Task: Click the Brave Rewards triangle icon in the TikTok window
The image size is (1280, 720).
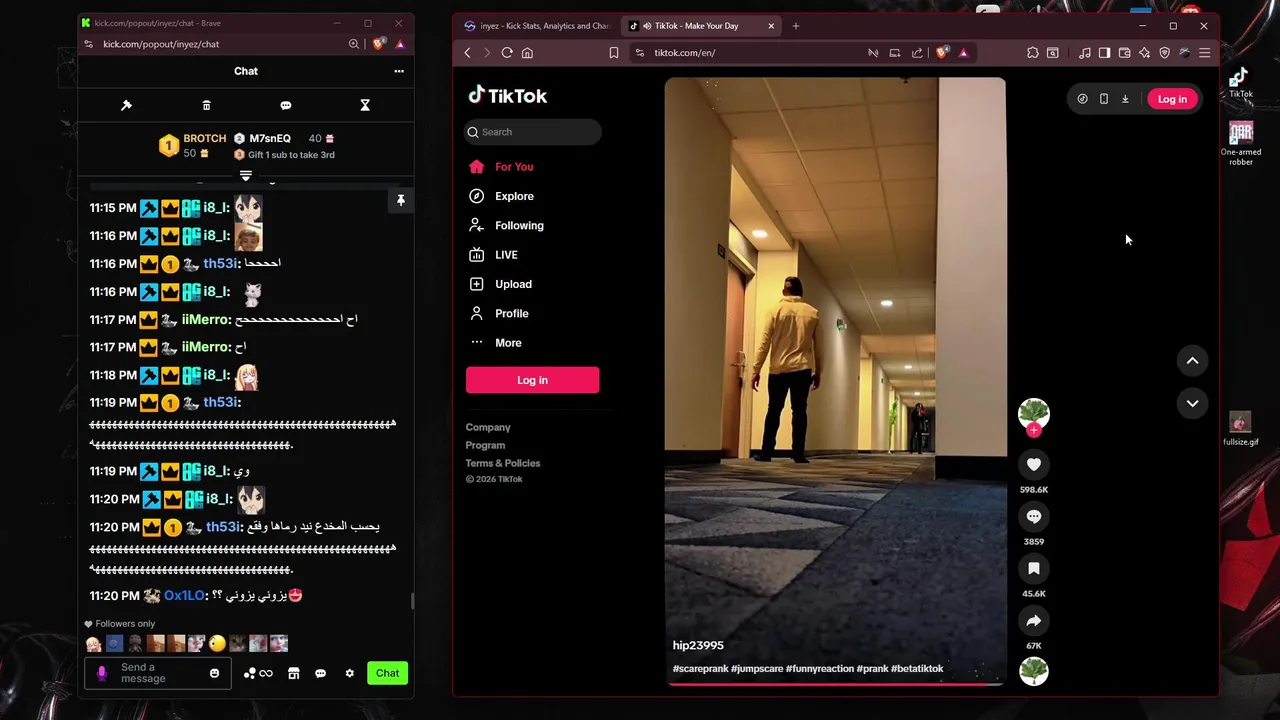Action: coord(963,53)
